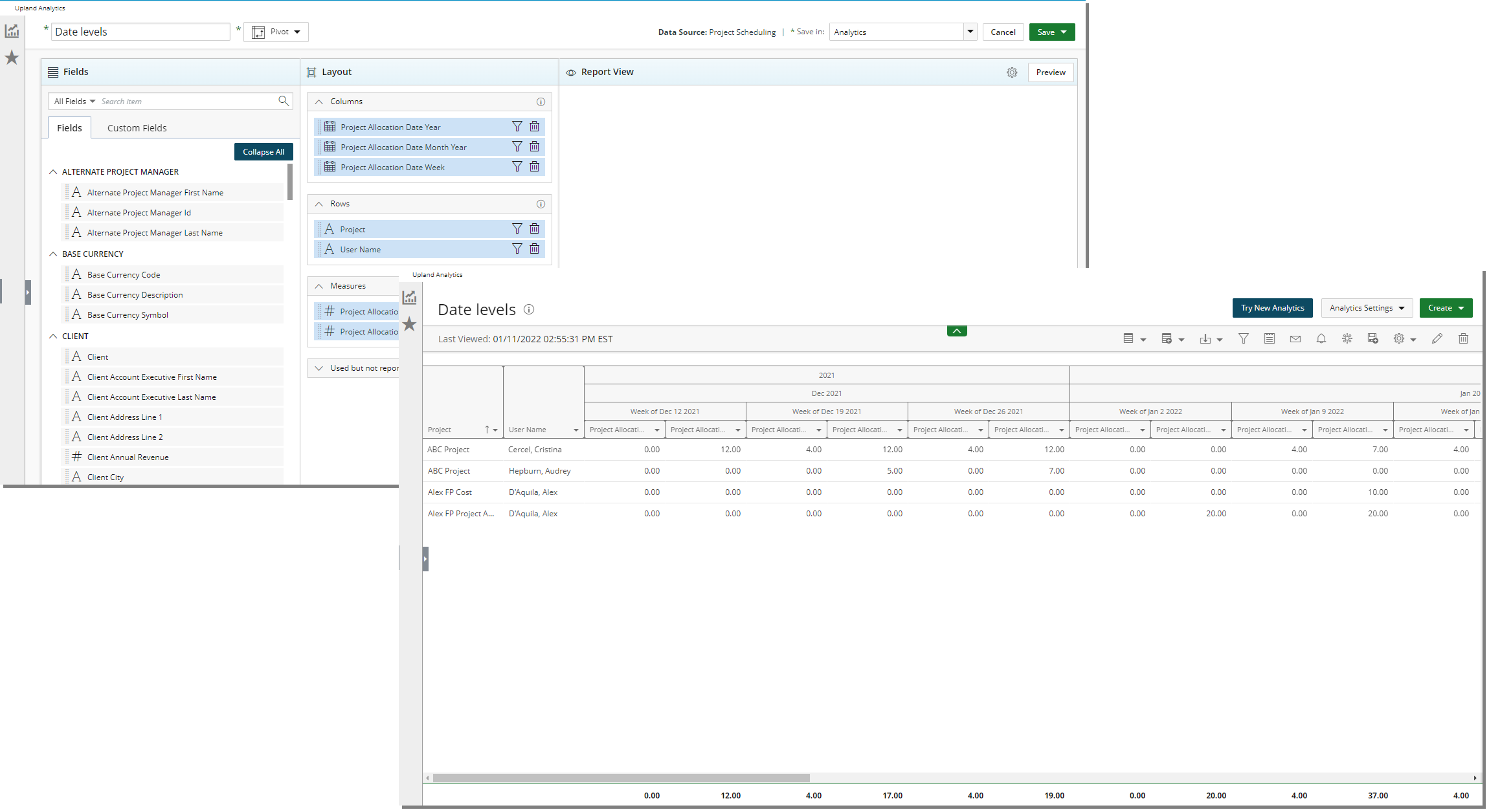Open All Fields filter dropdown
Image resolution: width=1489 pixels, height=812 pixels.
coord(75,102)
